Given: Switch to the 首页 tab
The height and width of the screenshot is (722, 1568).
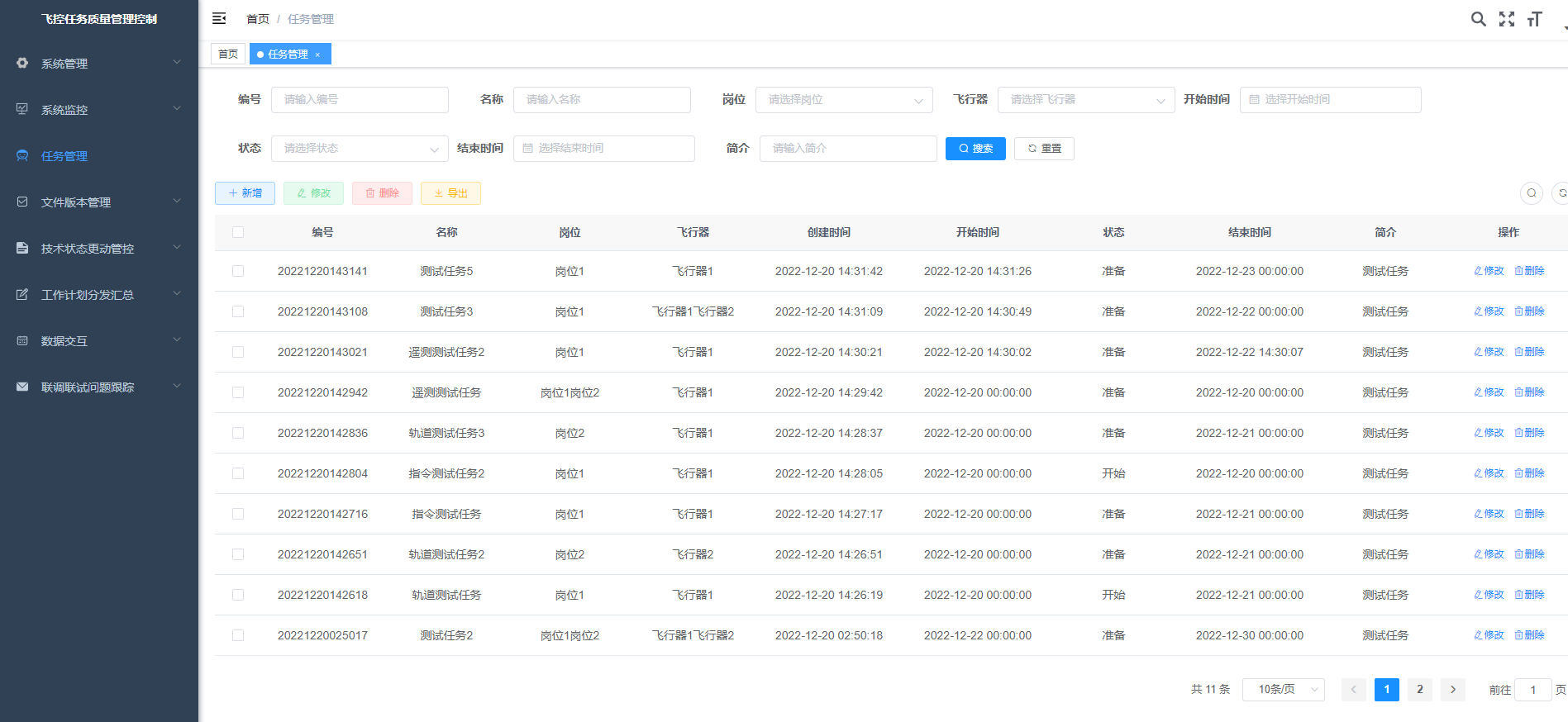Looking at the screenshot, I should point(228,54).
